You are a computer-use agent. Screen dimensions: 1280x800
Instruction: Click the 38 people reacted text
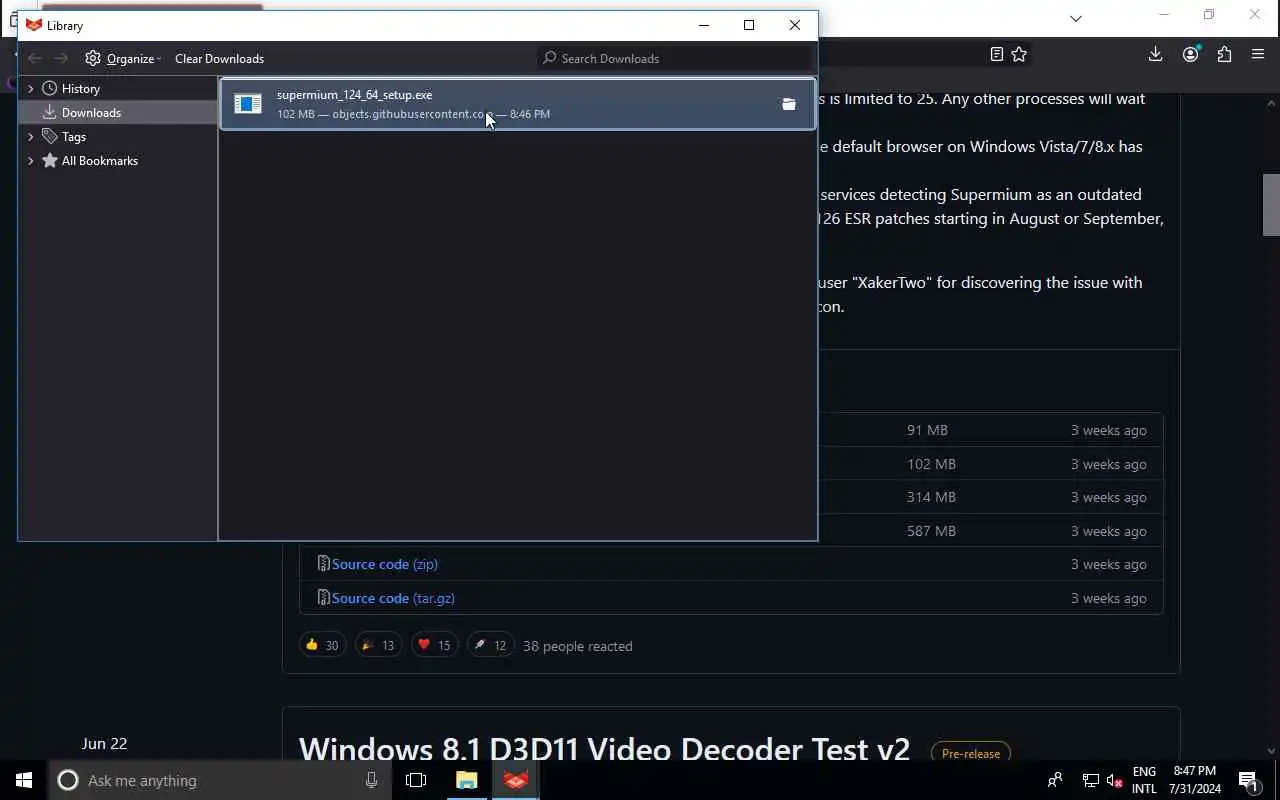pos(577,646)
